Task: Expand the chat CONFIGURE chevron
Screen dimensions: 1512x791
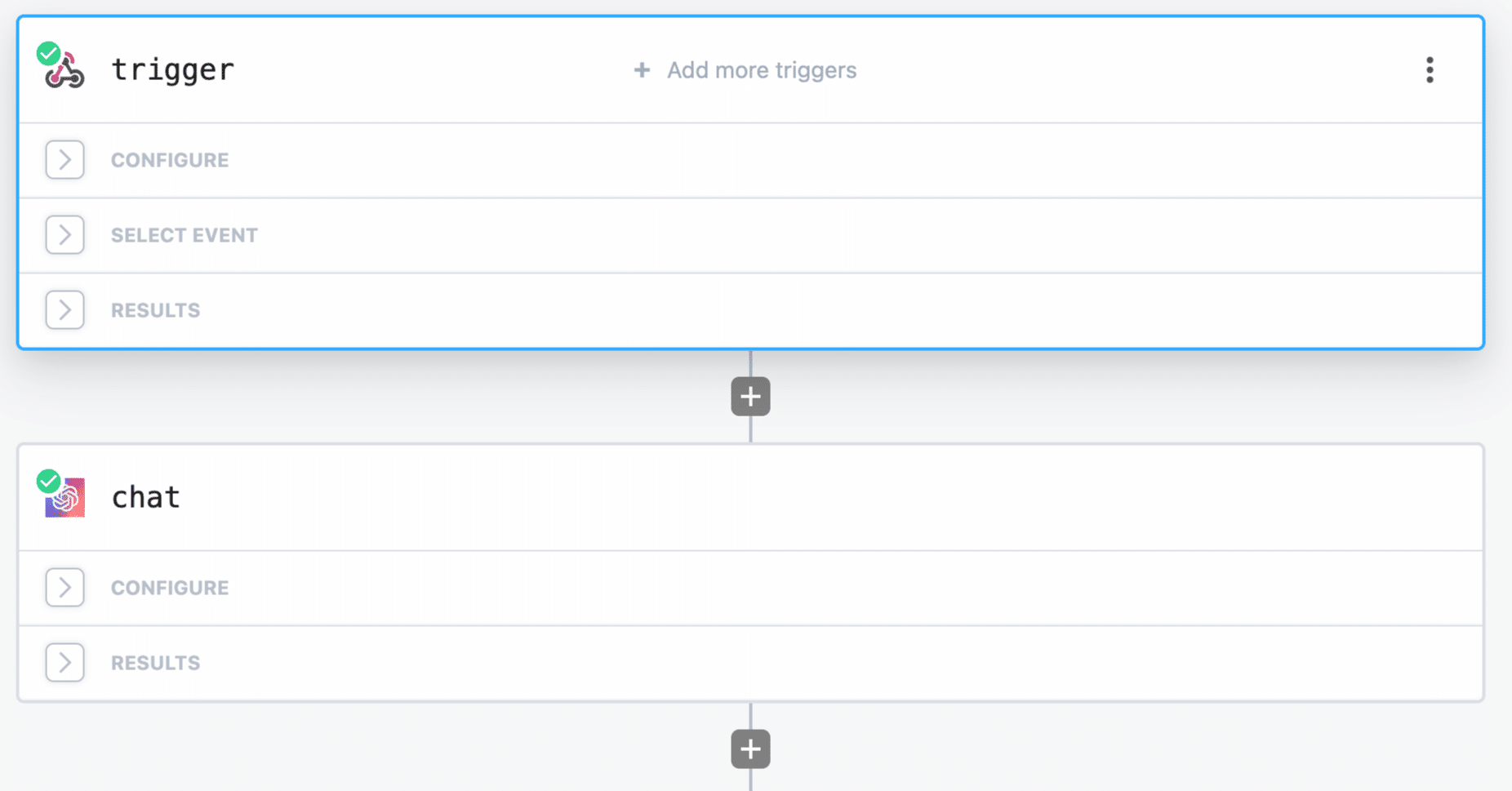Action: pyautogui.click(x=64, y=588)
